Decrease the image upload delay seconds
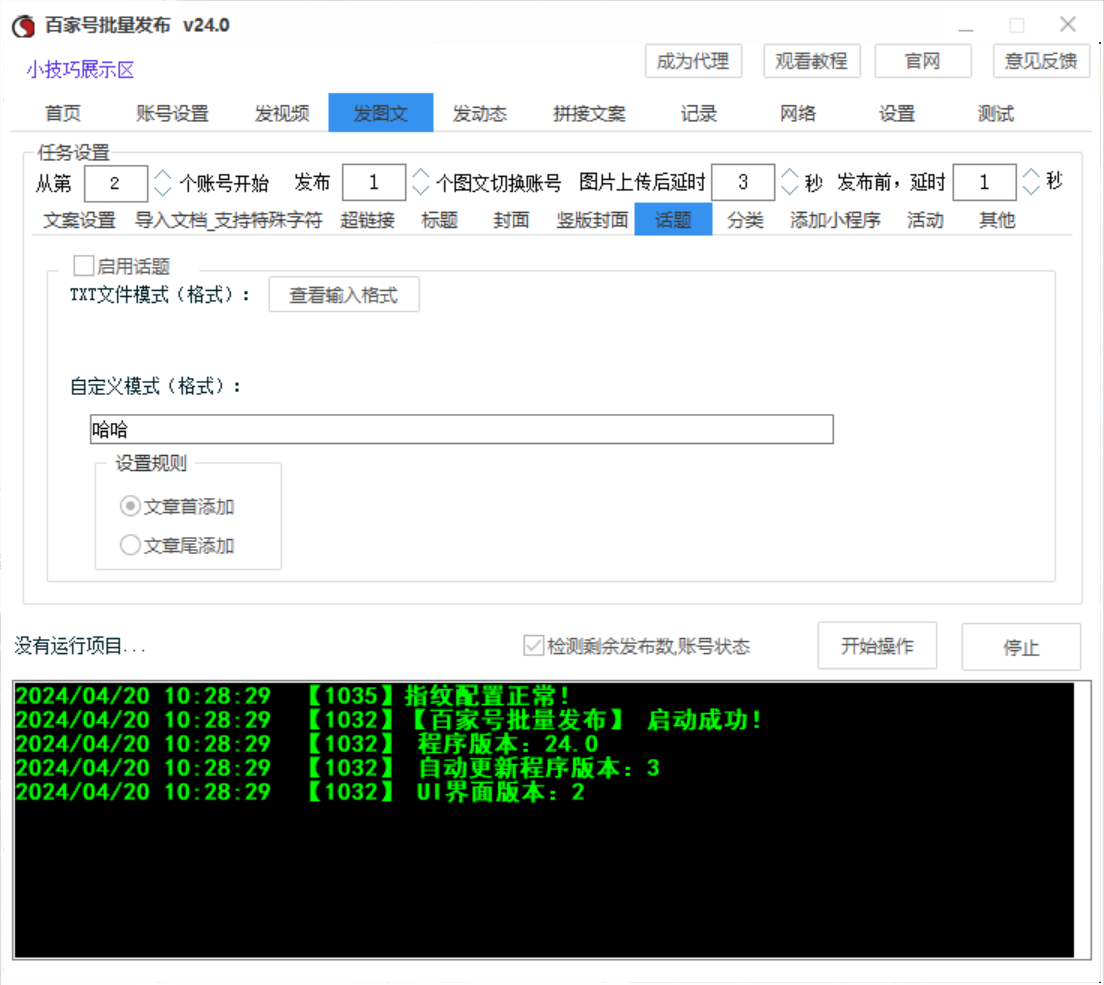This screenshot has height=985, width=1104. (x=790, y=190)
